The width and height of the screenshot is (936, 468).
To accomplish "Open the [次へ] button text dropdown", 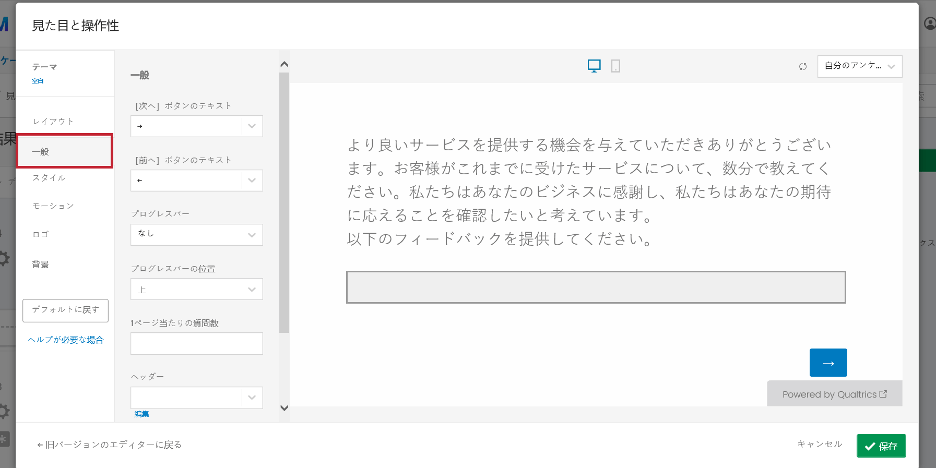I will (196, 126).
